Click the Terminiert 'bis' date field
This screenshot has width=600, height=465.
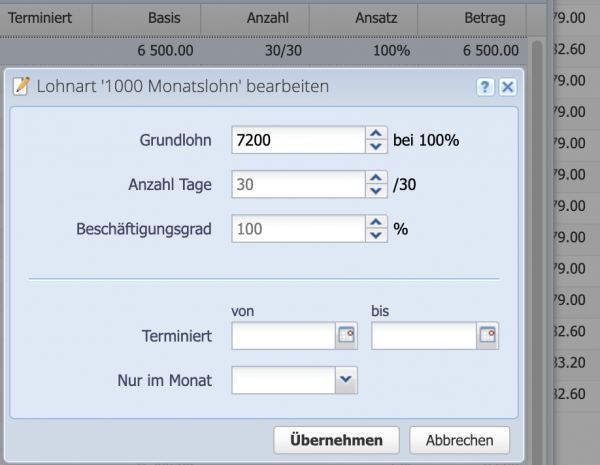tap(424, 336)
